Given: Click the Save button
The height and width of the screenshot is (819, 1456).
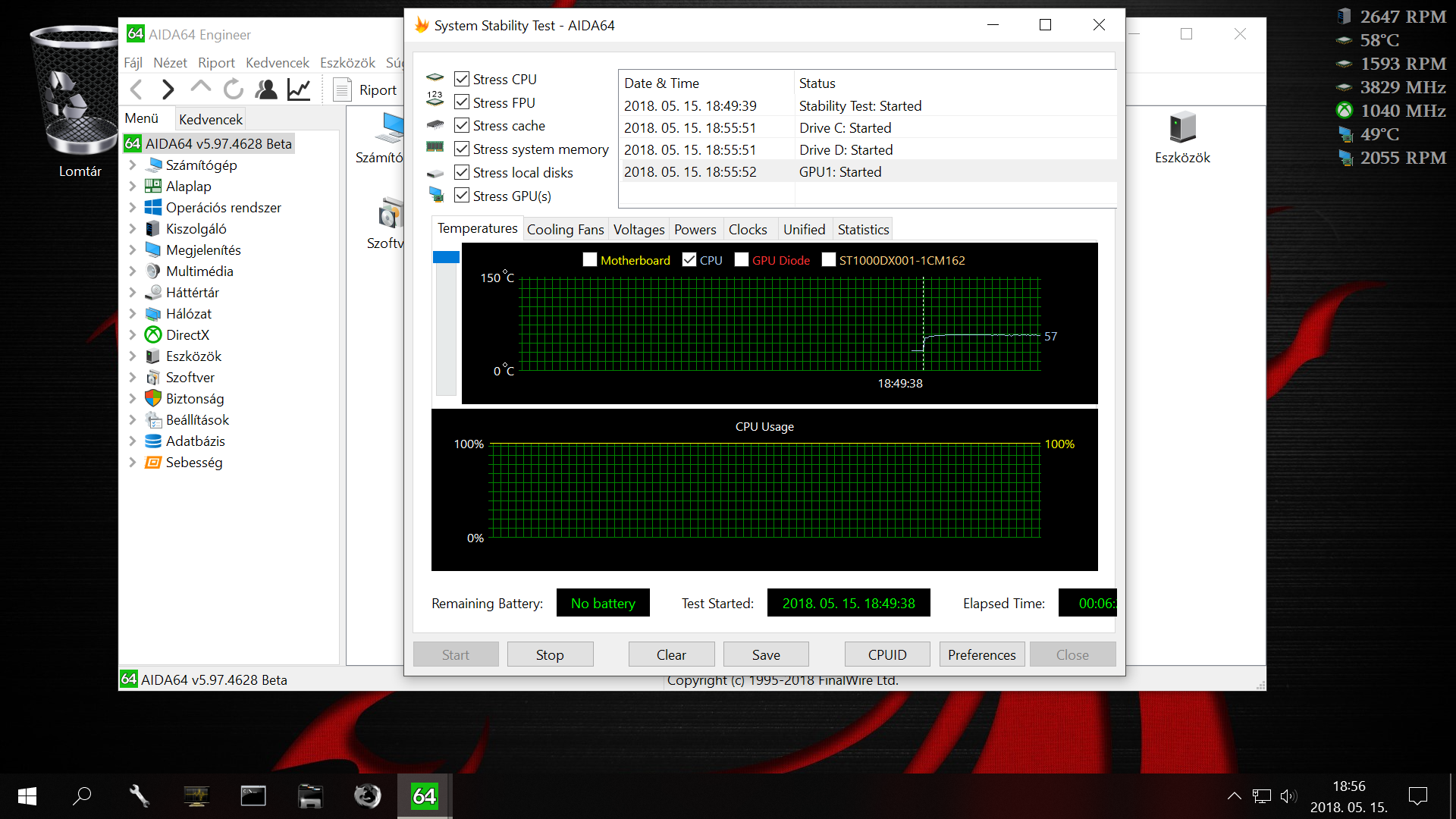Looking at the screenshot, I should click(766, 654).
